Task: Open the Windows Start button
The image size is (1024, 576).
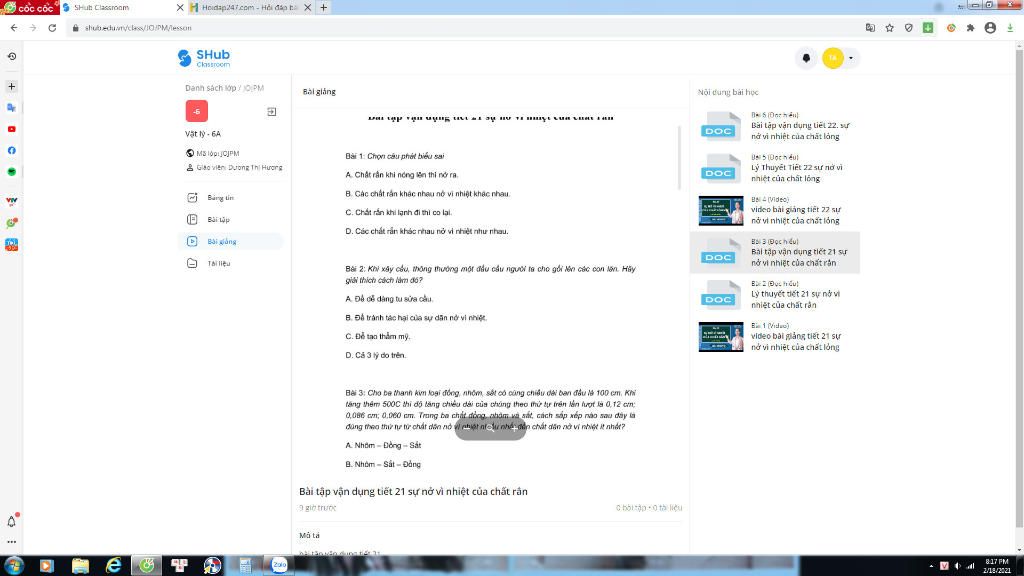Action: coord(14,566)
